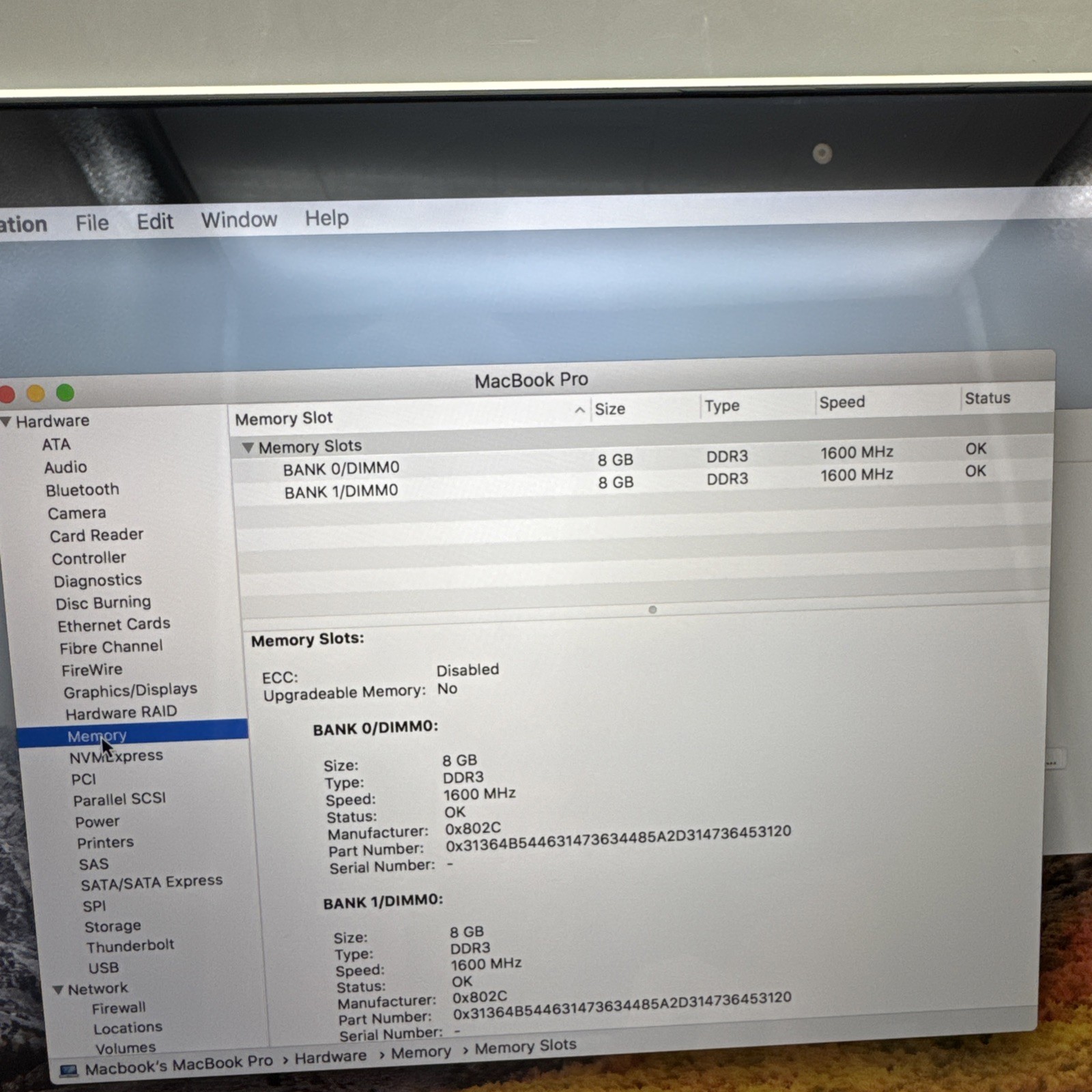Select Camera in the sidebar
The width and height of the screenshot is (1092, 1092).
click(77, 513)
